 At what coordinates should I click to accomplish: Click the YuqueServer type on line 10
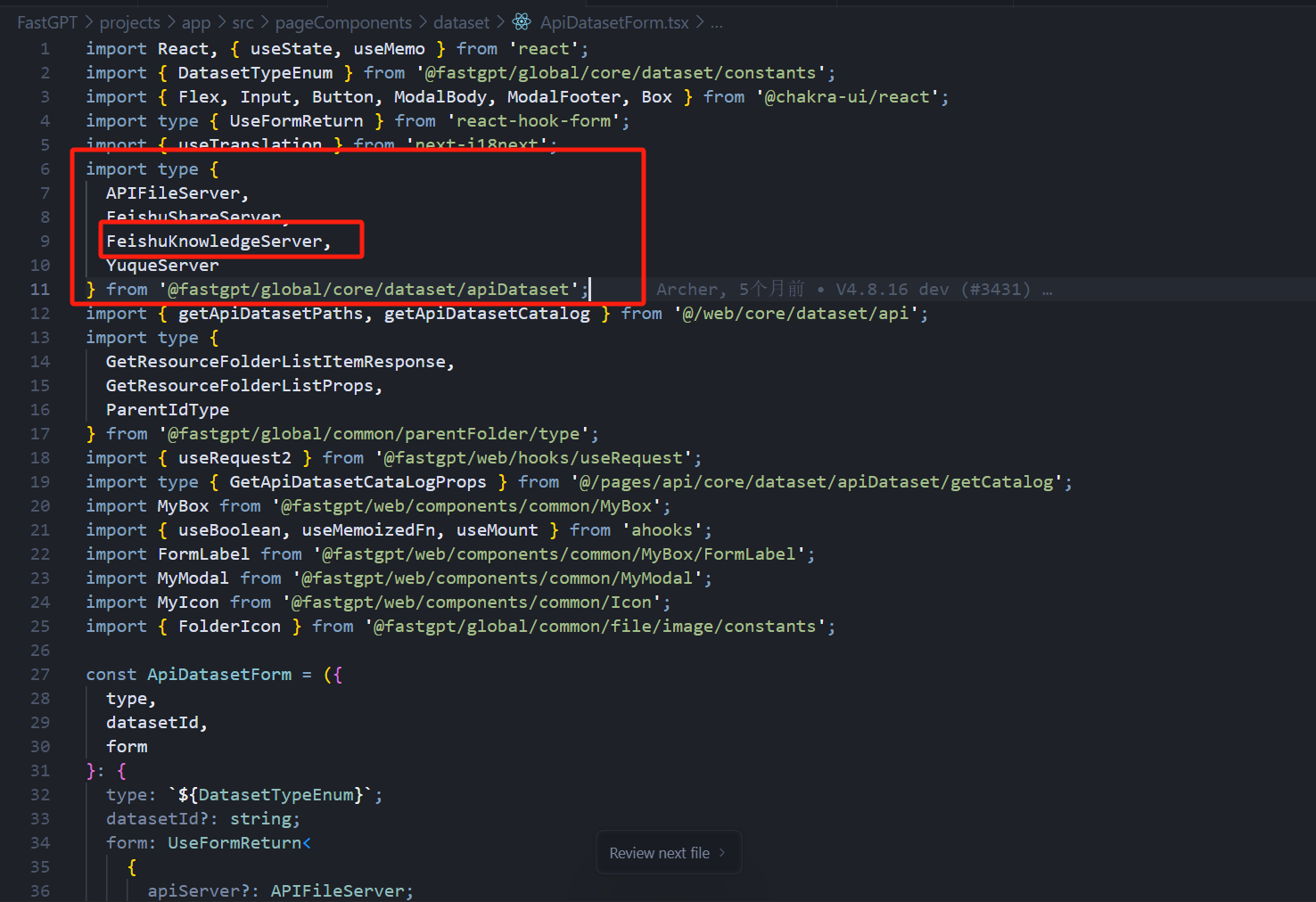click(162, 266)
